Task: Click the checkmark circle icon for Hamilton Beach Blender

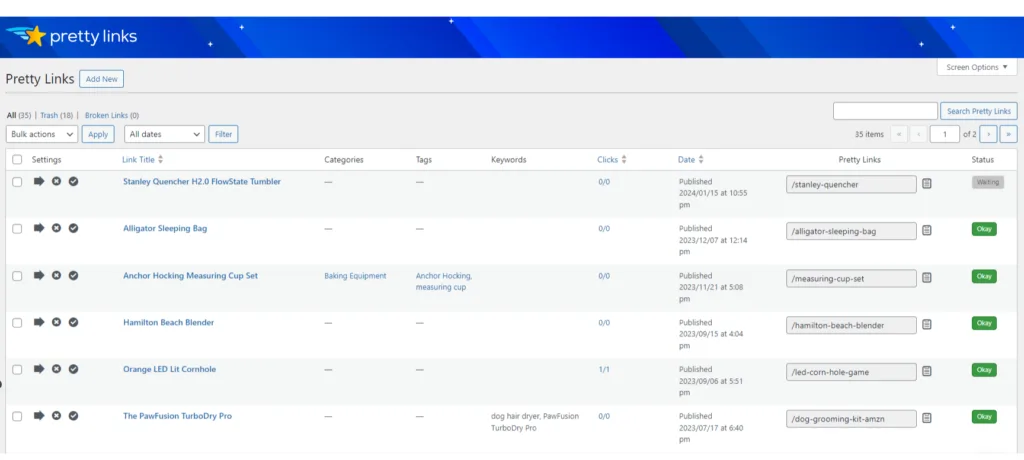Action: click(73, 322)
